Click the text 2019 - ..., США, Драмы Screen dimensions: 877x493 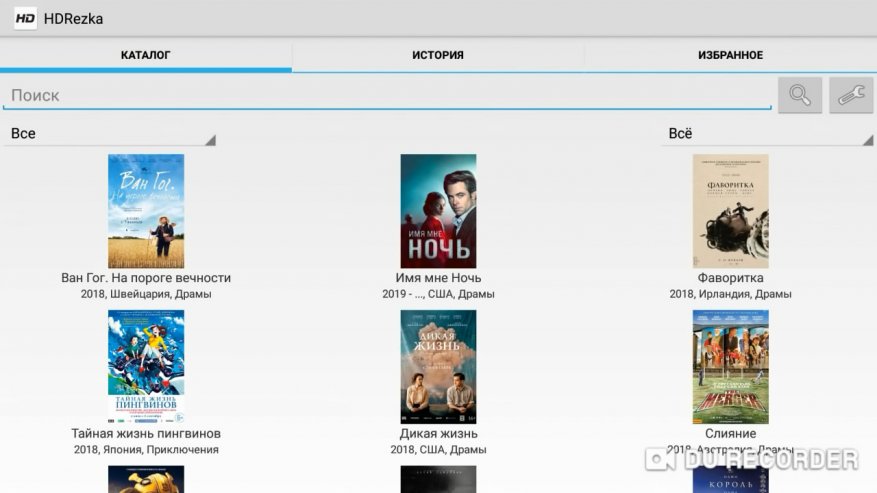coord(438,294)
